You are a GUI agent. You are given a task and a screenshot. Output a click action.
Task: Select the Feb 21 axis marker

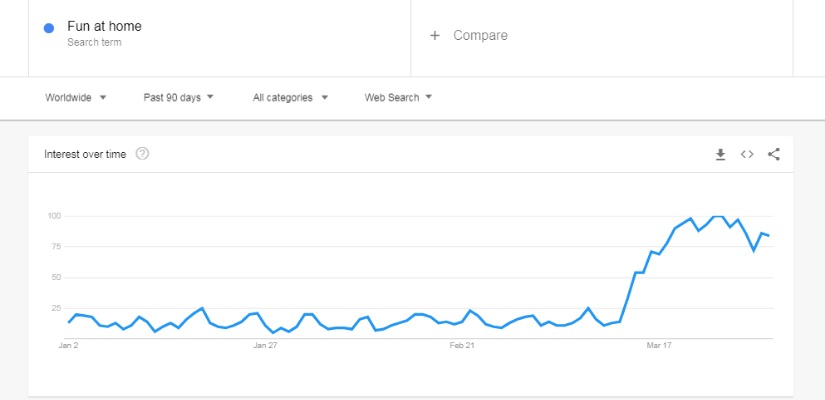click(x=462, y=346)
